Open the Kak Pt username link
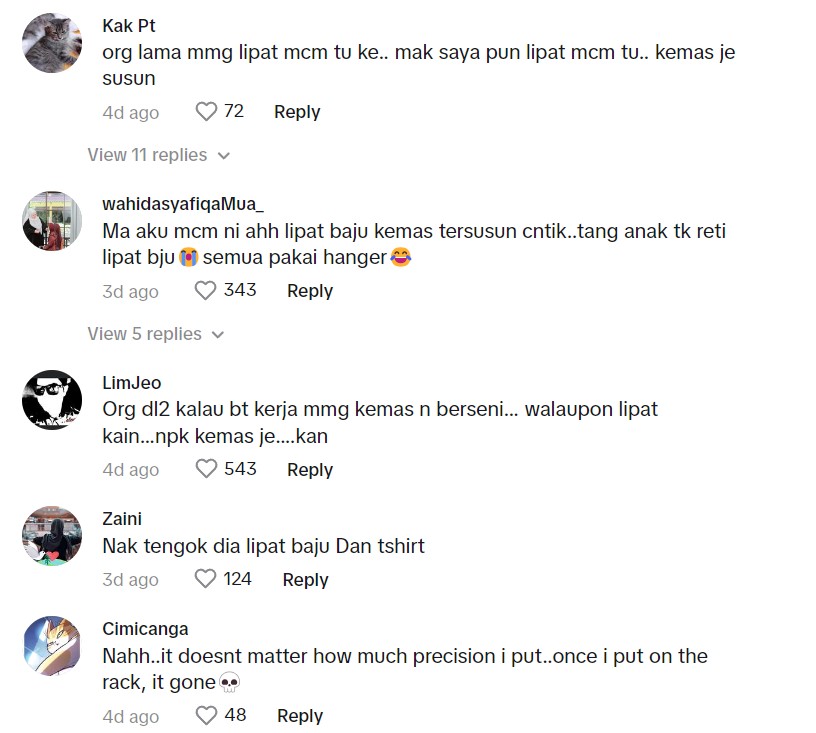 (x=129, y=26)
